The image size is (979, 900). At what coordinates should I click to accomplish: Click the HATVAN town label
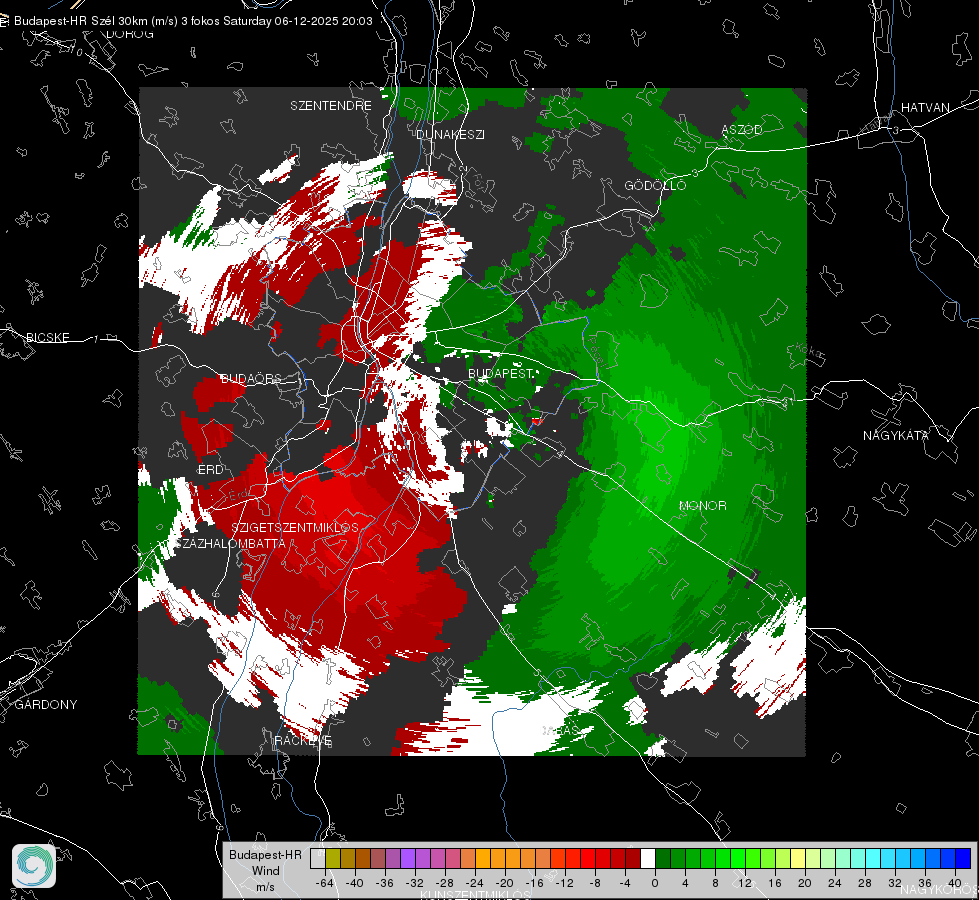point(925,107)
